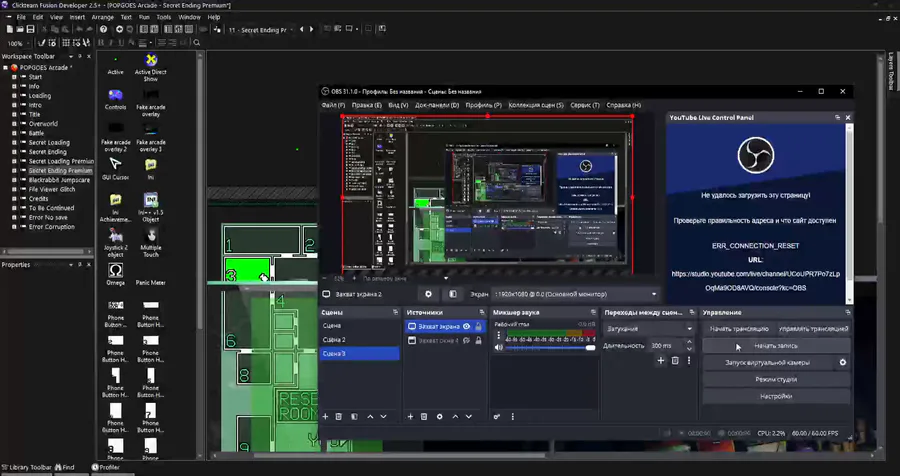Open the Затухание transition dropdown

coord(649,329)
